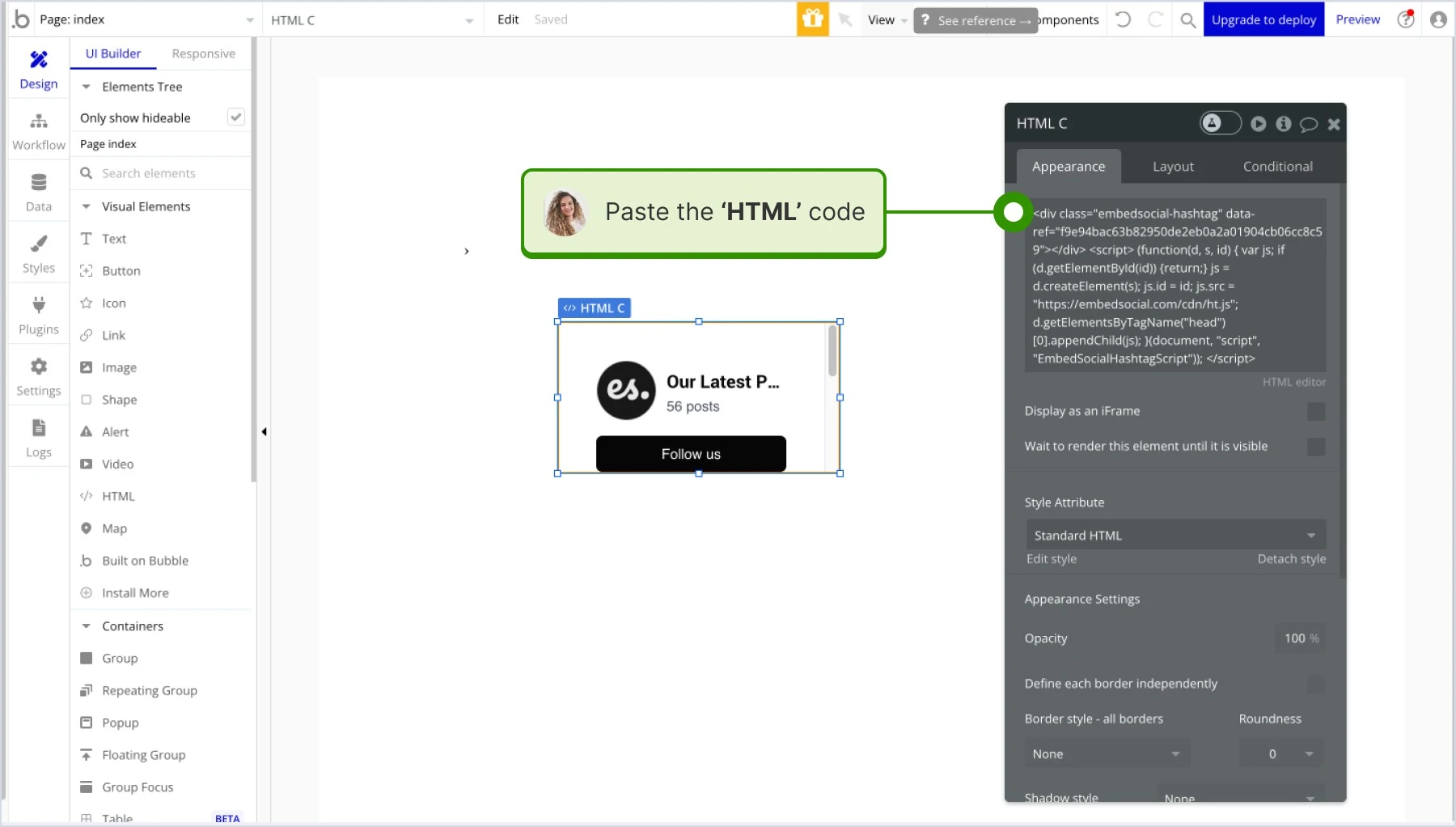Viewport: 1456px width, 827px height.
Task: Open the Standard HTML style dropdown
Action: [1175, 535]
